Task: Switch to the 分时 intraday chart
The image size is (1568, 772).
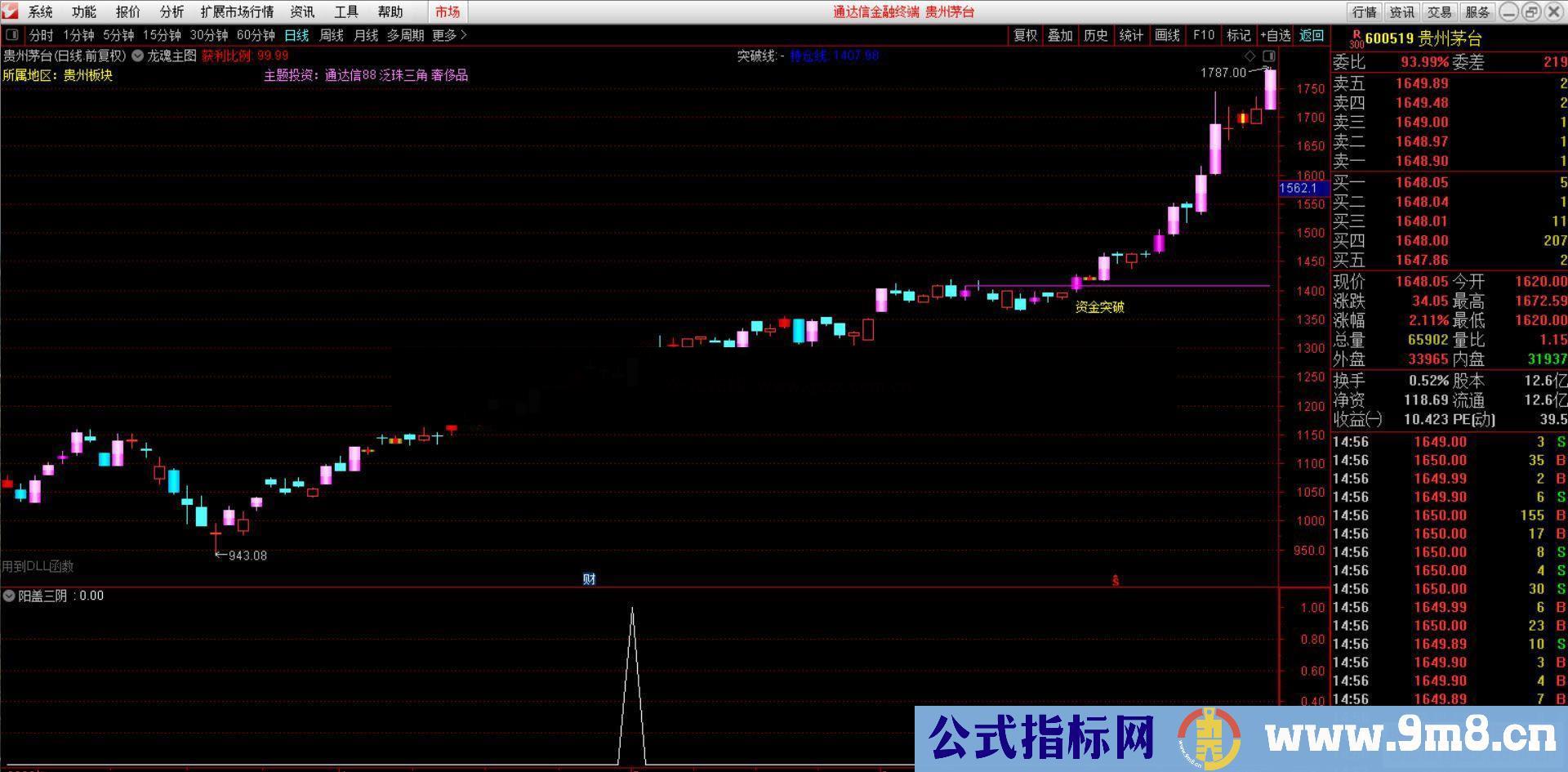Action: point(41,35)
